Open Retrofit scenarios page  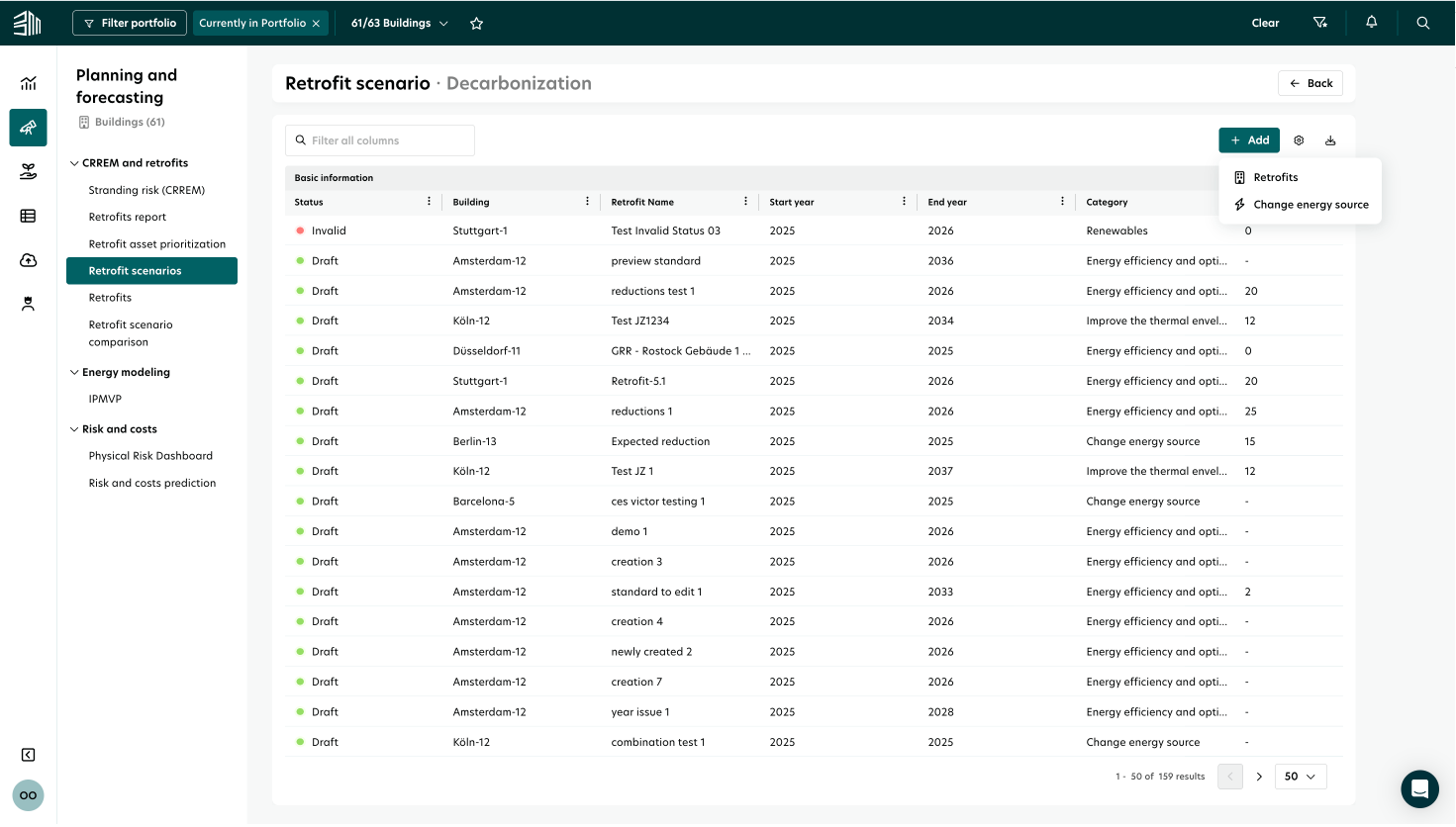151,271
